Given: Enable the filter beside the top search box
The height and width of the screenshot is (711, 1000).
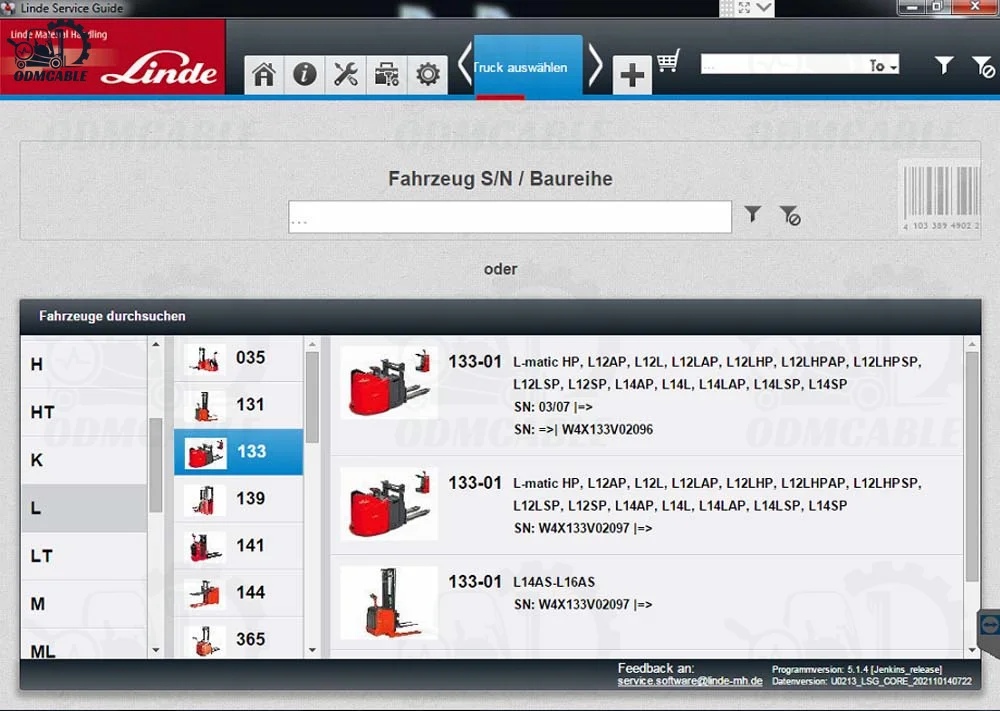Looking at the screenshot, I should pyautogui.click(x=943, y=64).
